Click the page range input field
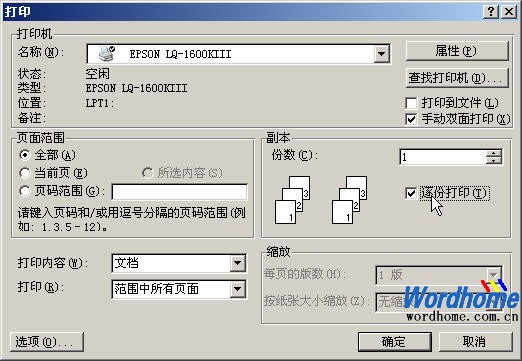The image size is (522, 361). click(179, 192)
